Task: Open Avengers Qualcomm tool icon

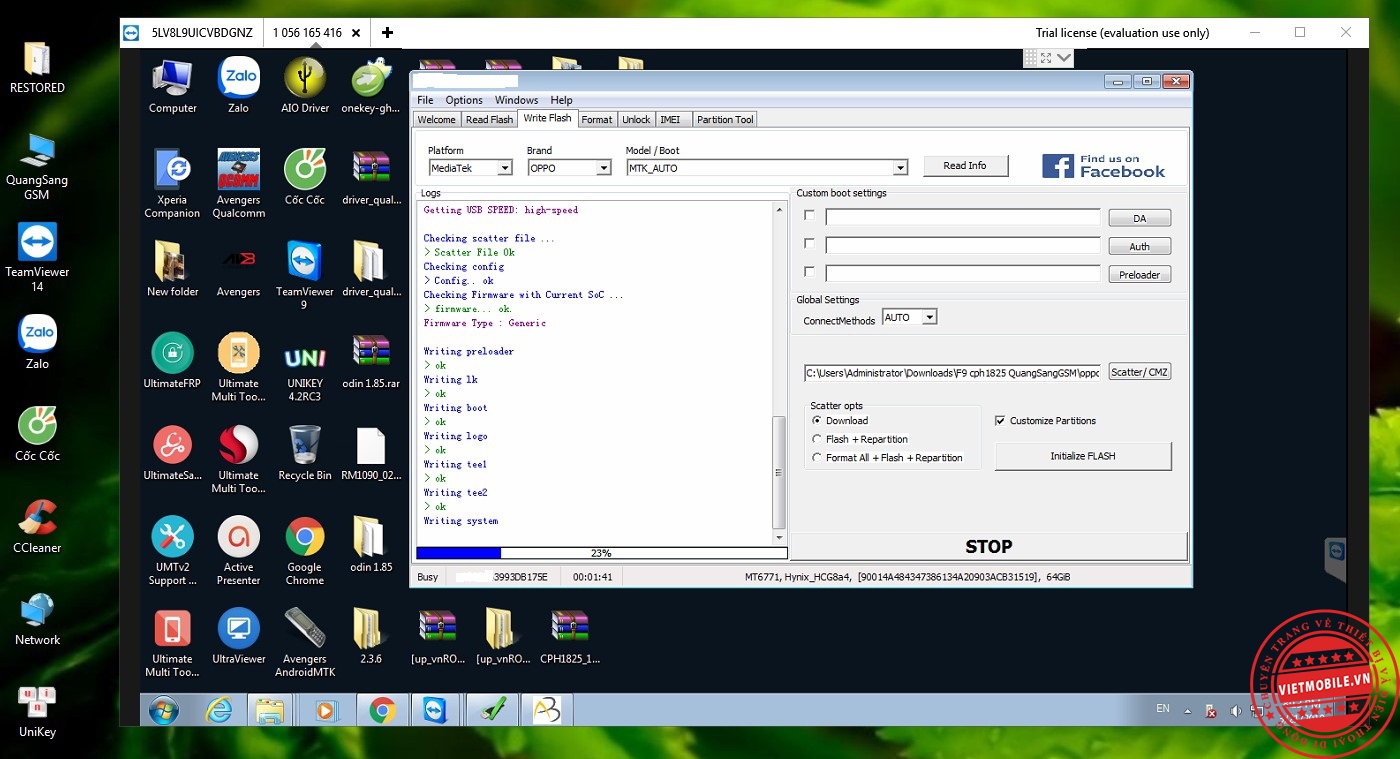Action: (238, 184)
